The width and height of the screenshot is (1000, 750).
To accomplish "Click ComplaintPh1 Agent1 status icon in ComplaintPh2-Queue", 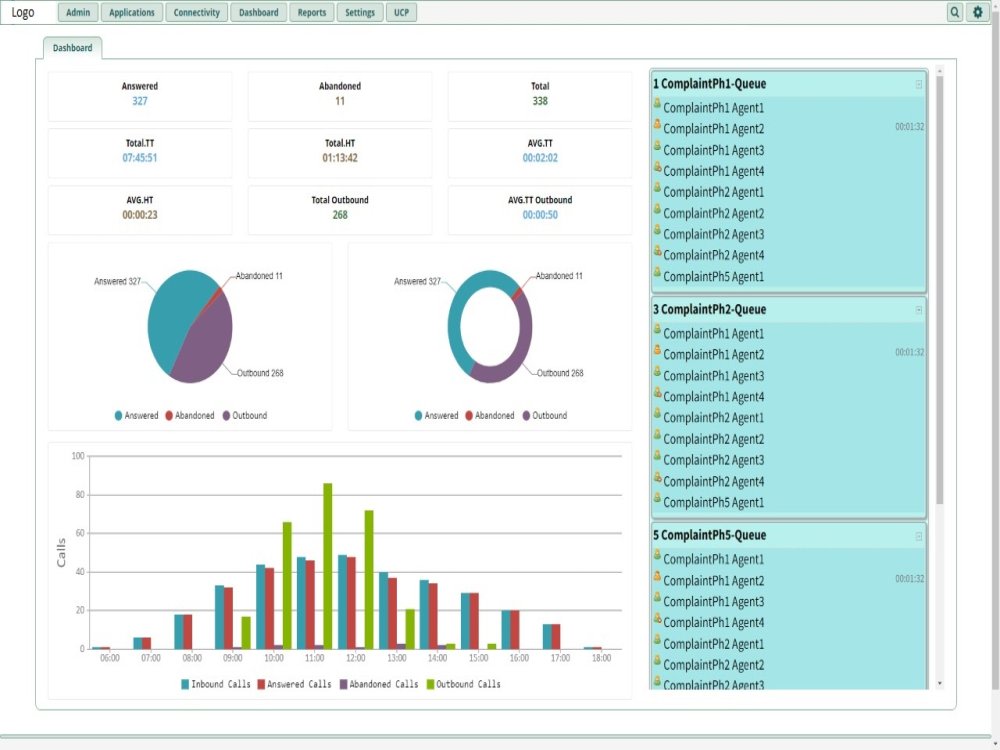I will pos(657,330).
